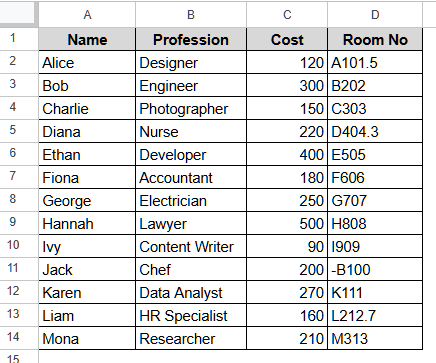Select Hannah's cost cell showing 500
Screen dimensions: 436x363
tap(287, 223)
